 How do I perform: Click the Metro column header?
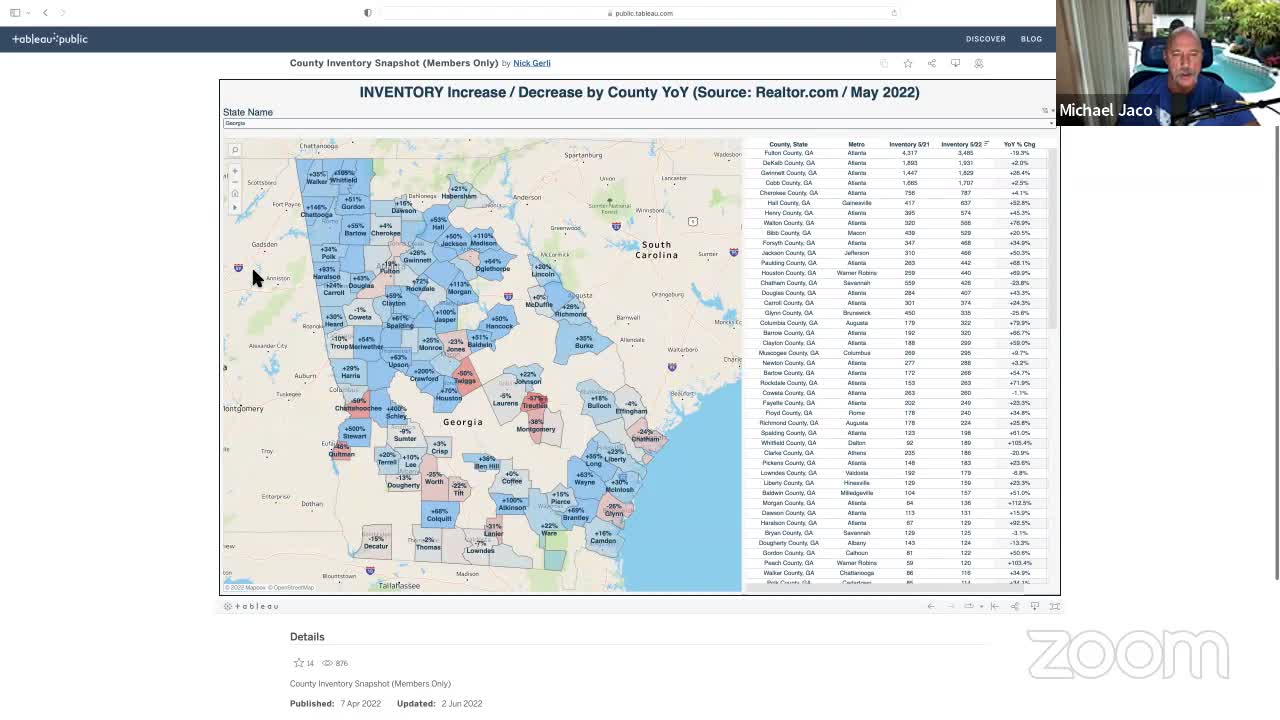click(x=857, y=144)
